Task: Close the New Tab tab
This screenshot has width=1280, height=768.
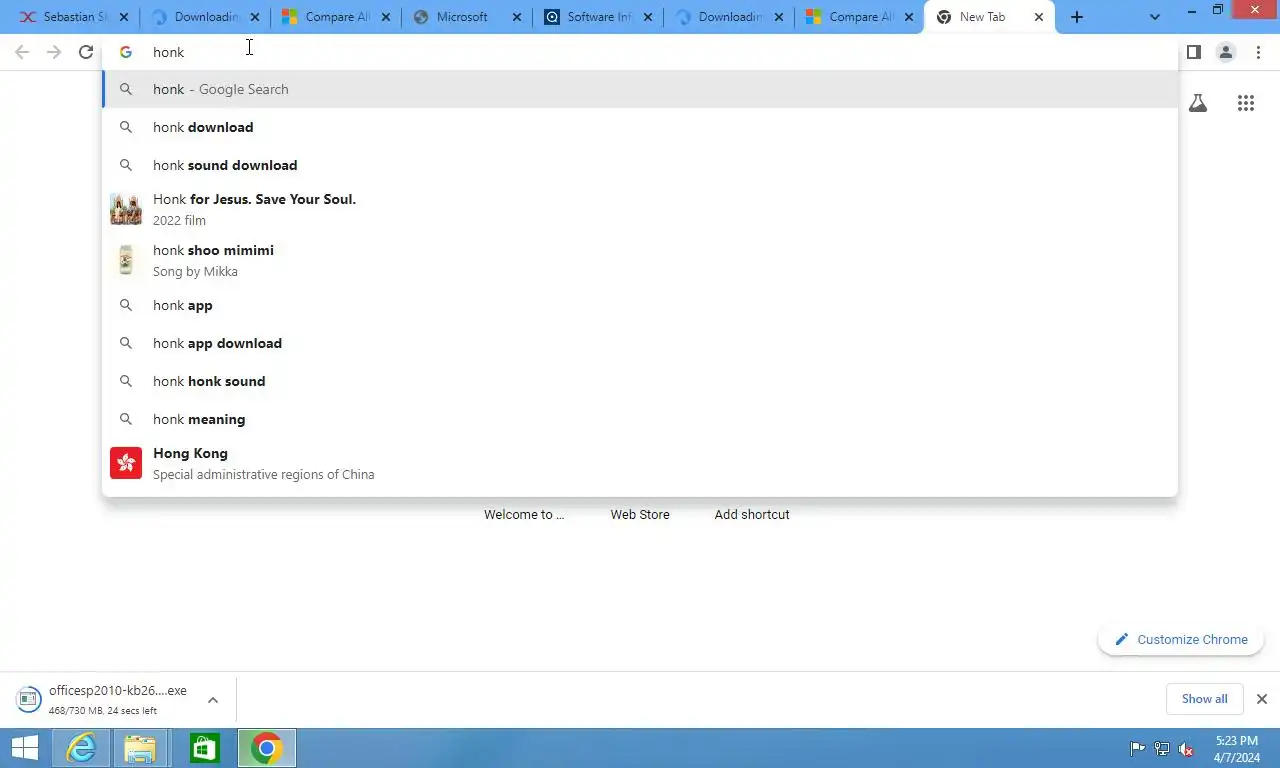Action: [1038, 17]
